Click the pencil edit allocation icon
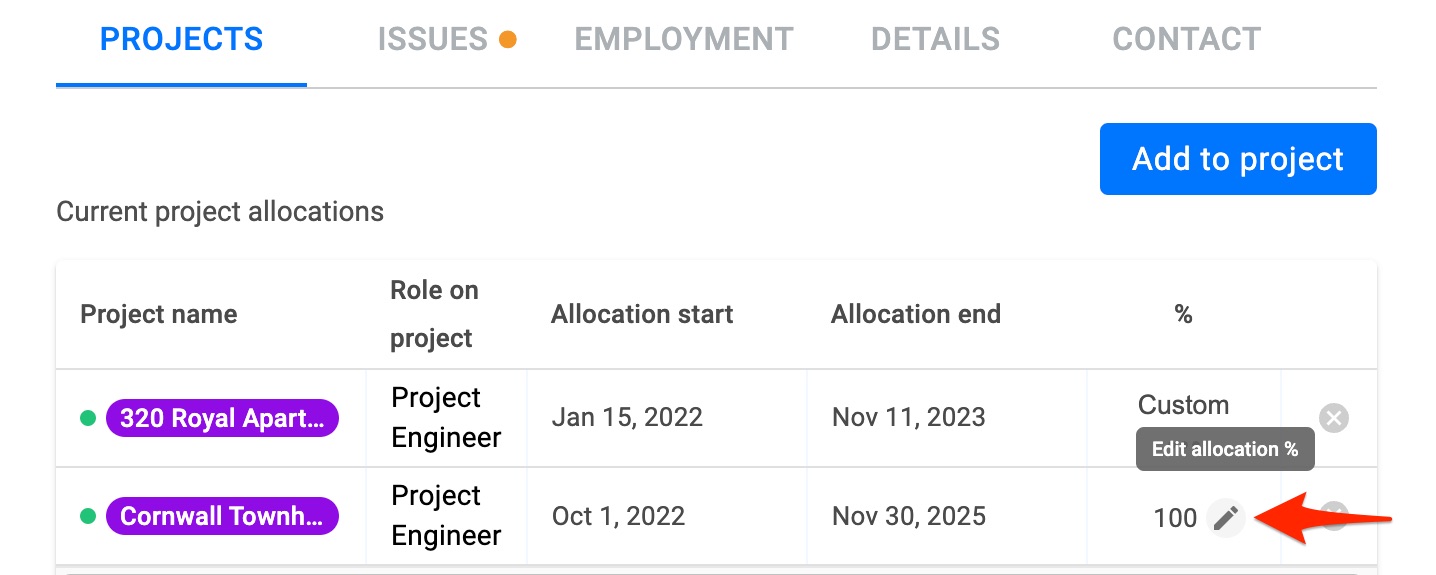The image size is (1436, 575). (x=1226, y=518)
